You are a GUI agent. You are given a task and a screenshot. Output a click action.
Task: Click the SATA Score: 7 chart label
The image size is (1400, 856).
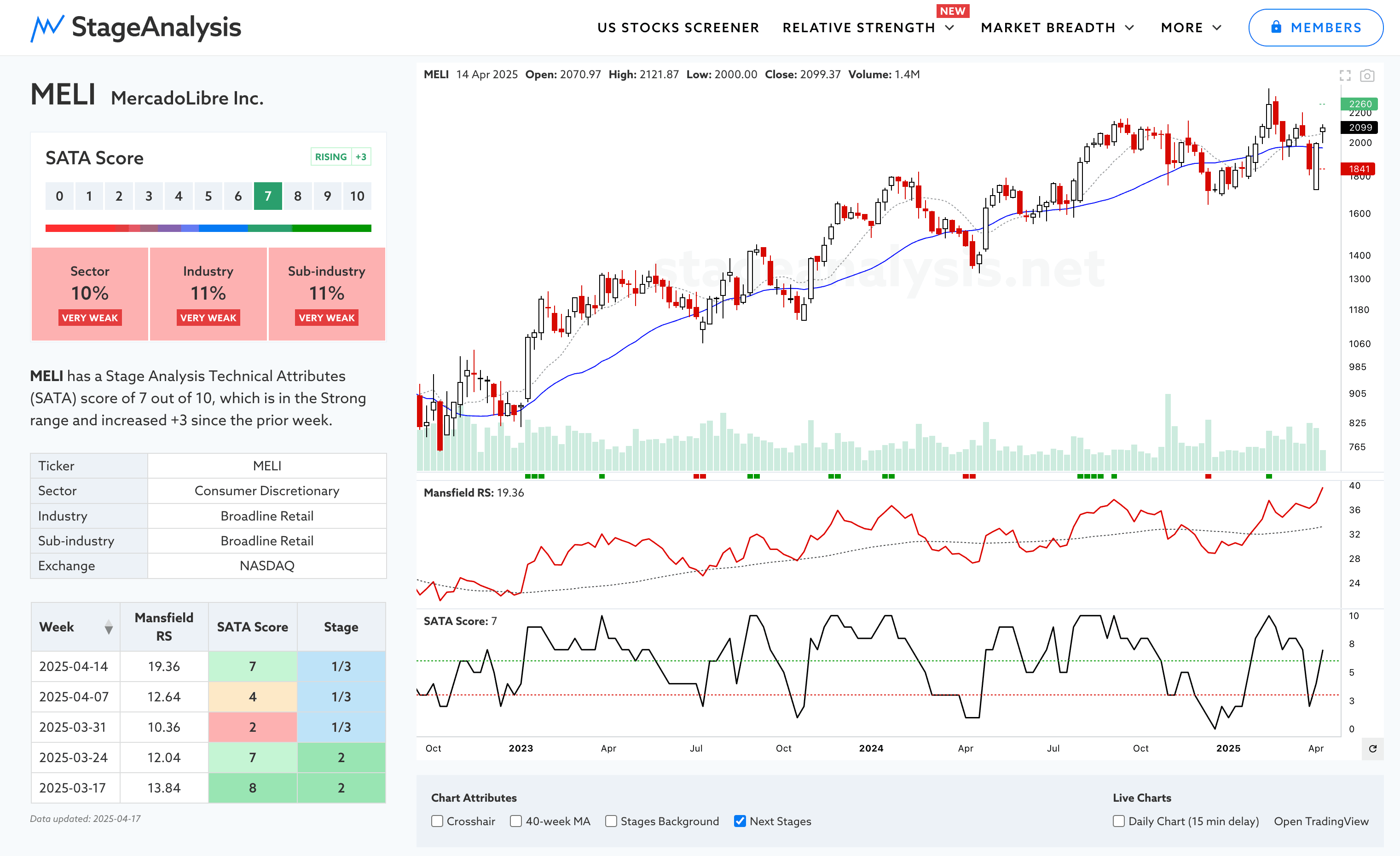(460, 621)
